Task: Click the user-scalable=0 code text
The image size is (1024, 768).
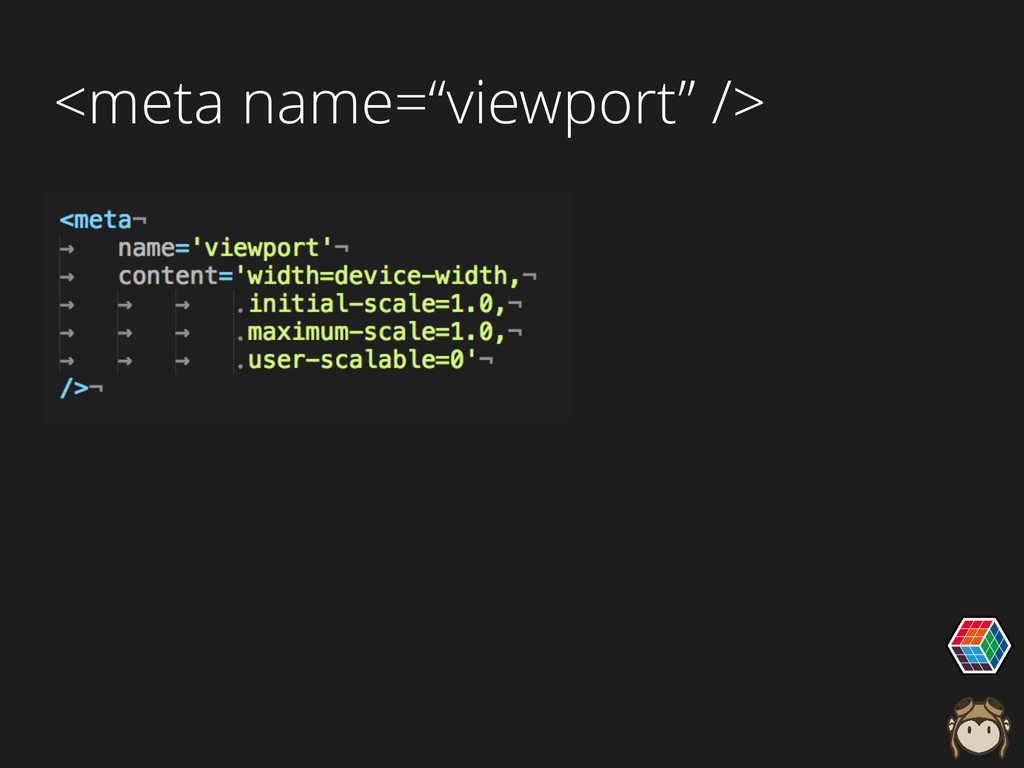Action: click(361, 359)
